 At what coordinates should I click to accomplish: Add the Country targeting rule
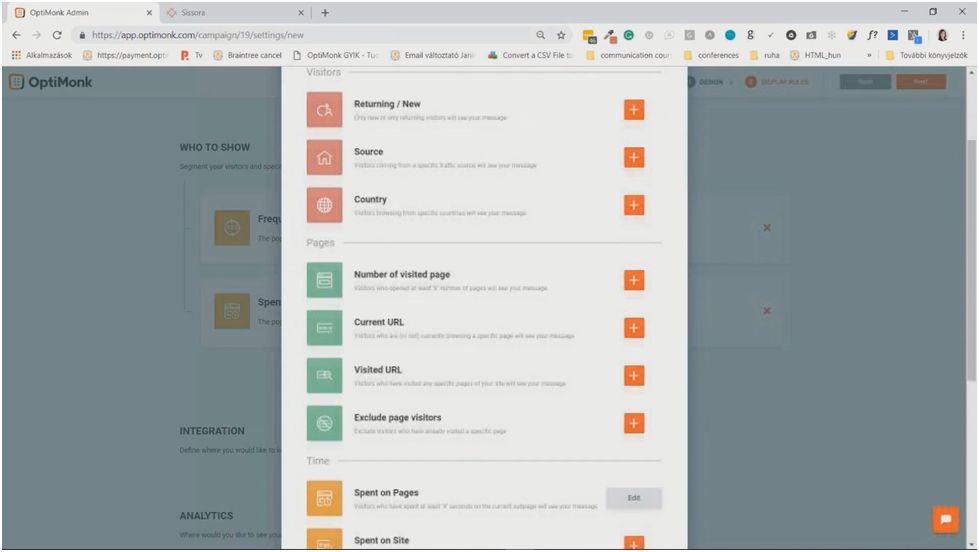[x=633, y=205]
